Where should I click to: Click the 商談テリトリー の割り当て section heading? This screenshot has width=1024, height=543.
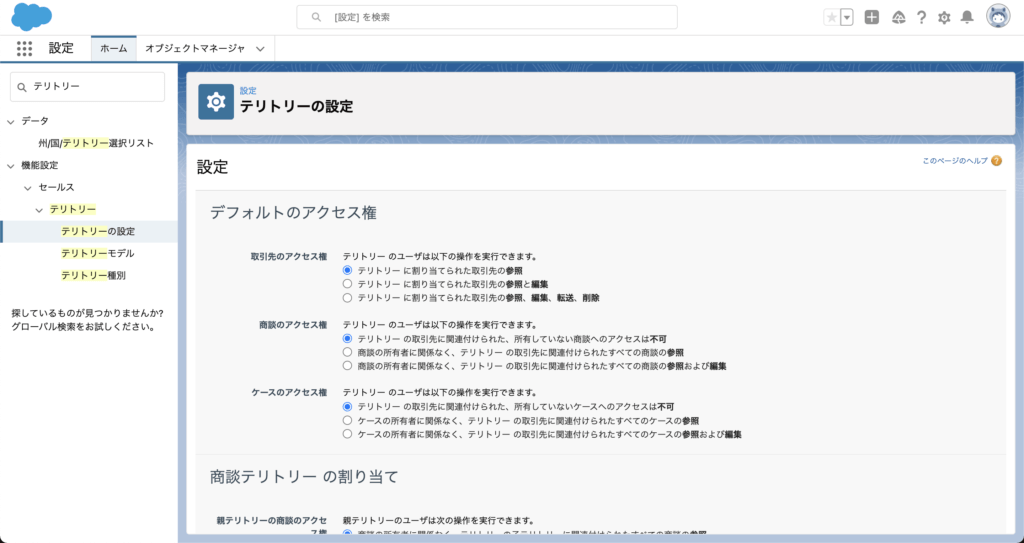point(304,476)
